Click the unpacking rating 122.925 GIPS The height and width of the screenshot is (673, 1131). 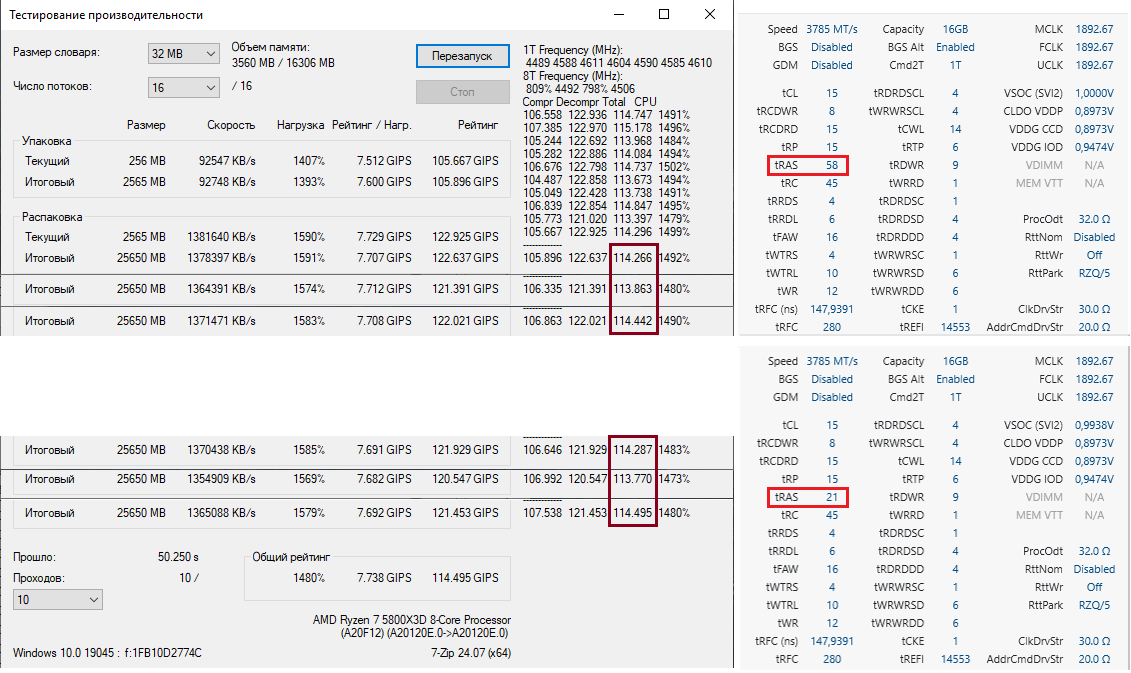[465, 237]
